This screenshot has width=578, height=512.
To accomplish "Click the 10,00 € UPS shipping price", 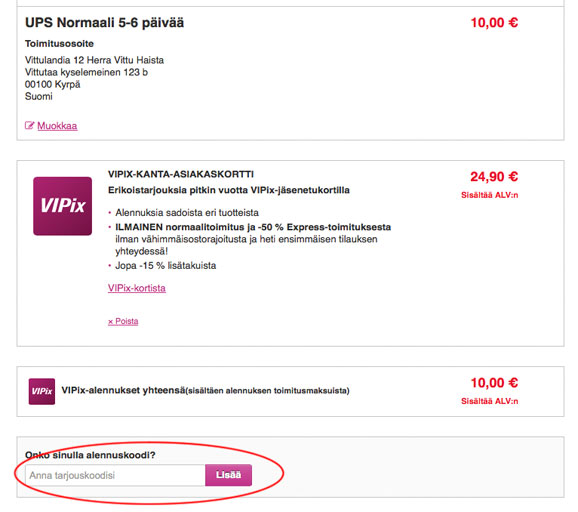I will (x=494, y=23).
